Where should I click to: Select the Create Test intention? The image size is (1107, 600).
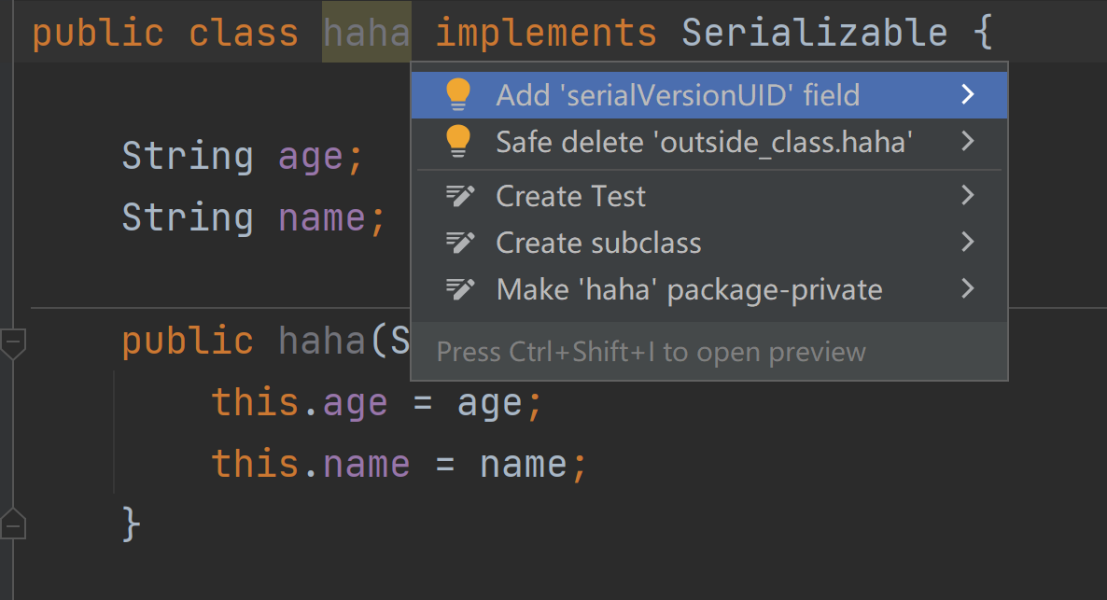click(571, 196)
